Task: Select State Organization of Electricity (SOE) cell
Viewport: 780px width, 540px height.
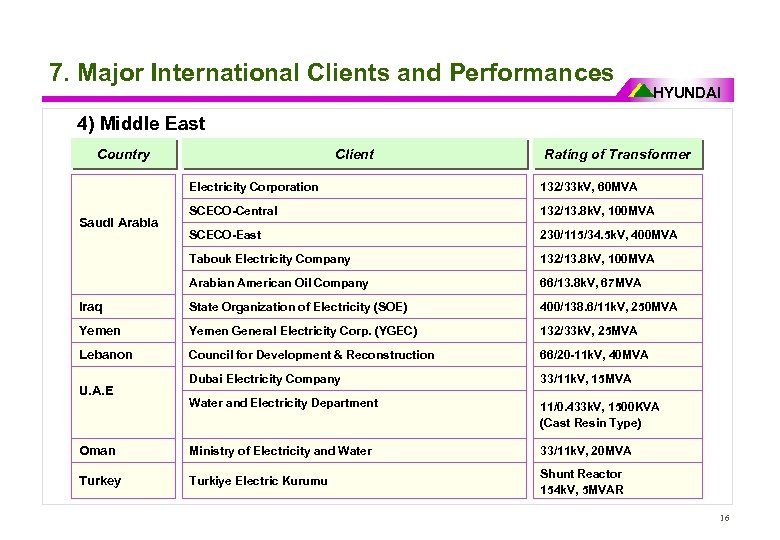Action: (354, 307)
